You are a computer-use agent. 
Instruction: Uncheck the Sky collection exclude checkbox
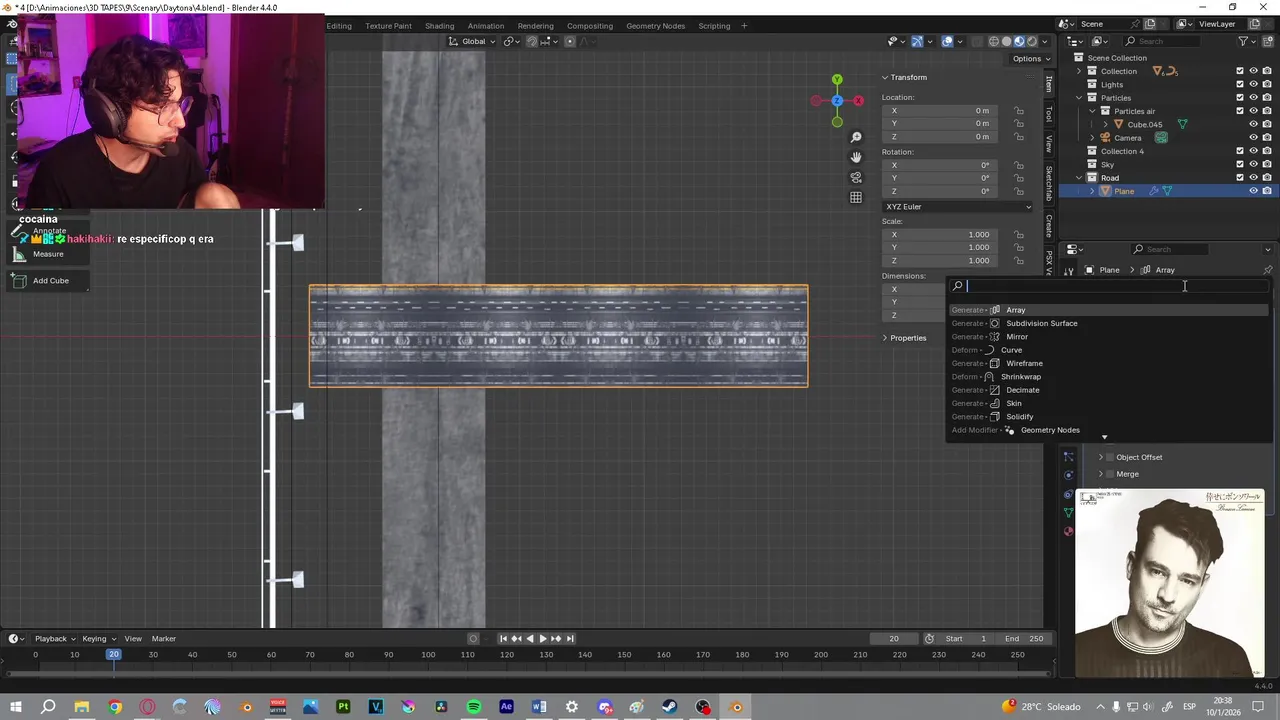pyautogui.click(x=1240, y=165)
